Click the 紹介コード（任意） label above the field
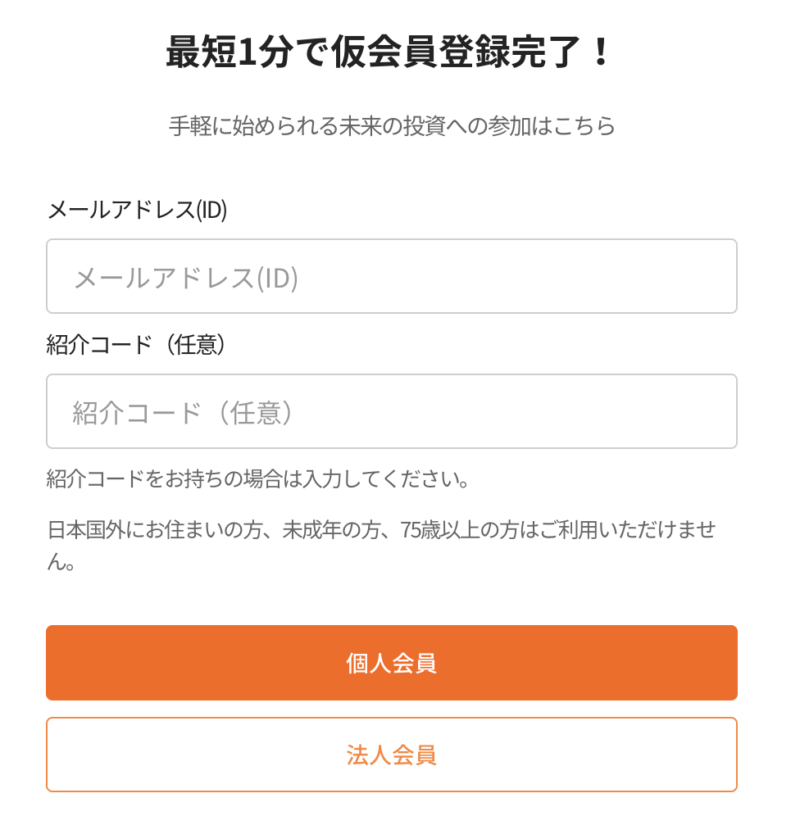 pyautogui.click(x=137, y=345)
